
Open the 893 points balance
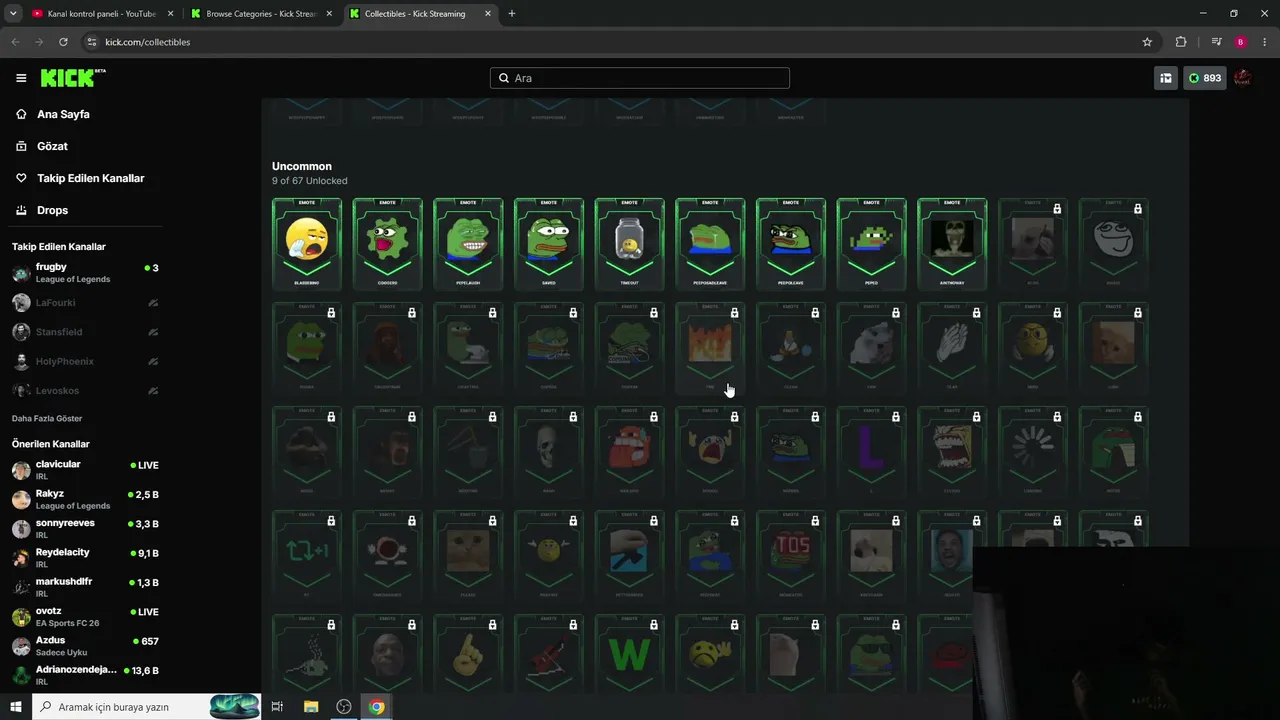tap(1205, 78)
